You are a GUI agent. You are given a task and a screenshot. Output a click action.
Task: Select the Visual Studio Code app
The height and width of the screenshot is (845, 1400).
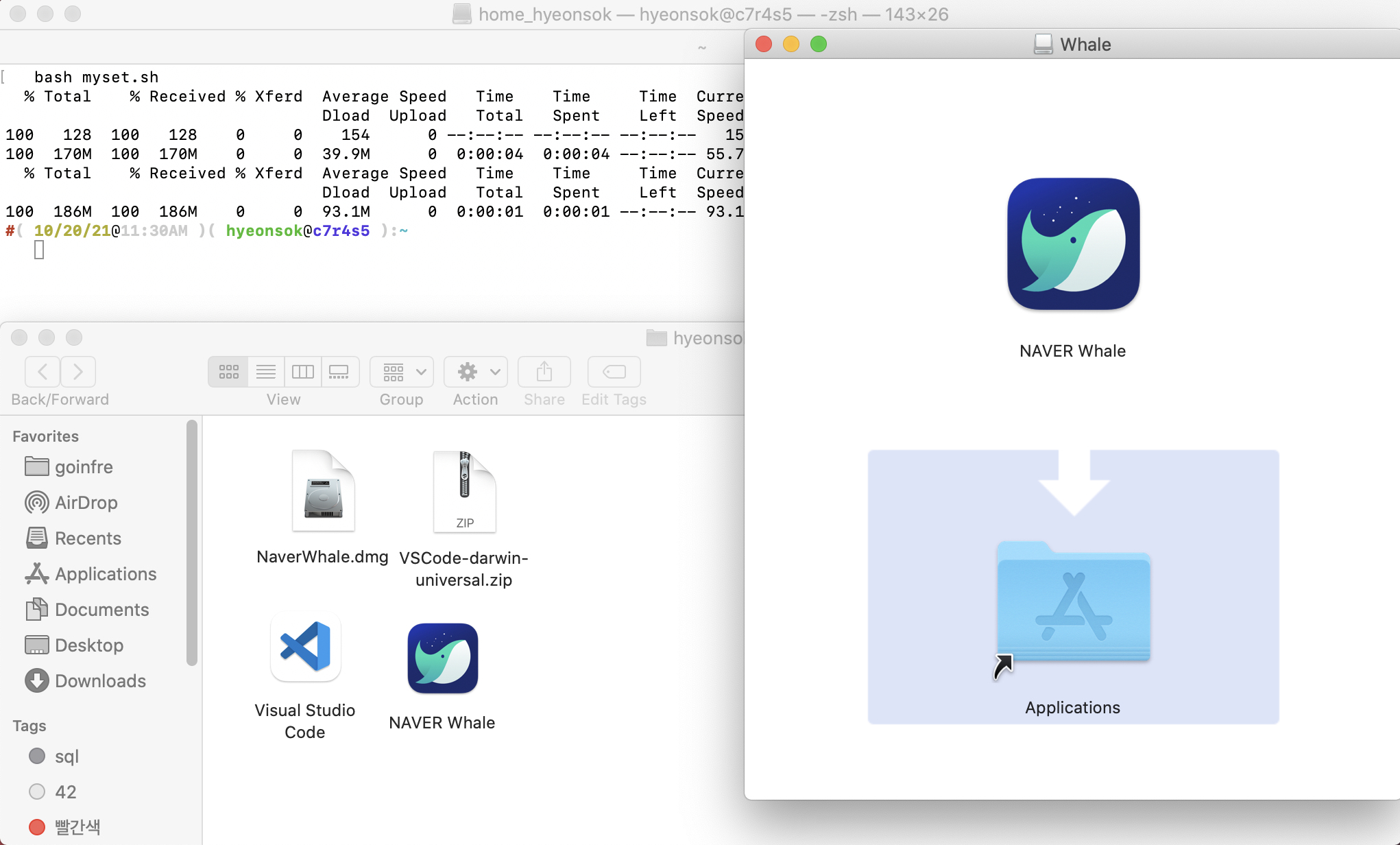coord(306,647)
